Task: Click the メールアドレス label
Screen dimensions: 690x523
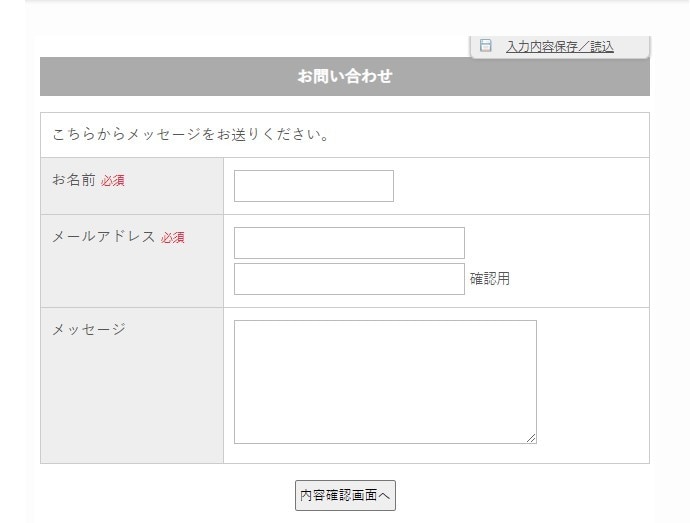Action: pyautogui.click(x=103, y=237)
